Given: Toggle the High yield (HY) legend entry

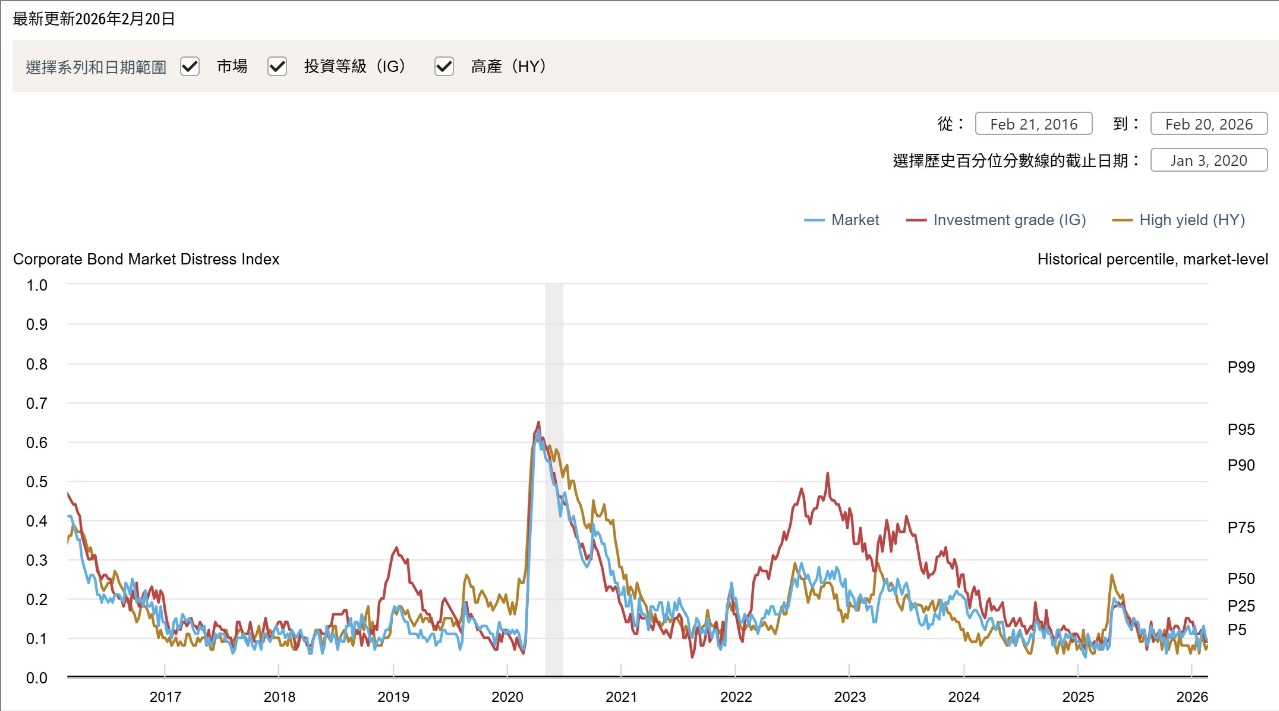Looking at the screenshot, I should click(1179, 220).
